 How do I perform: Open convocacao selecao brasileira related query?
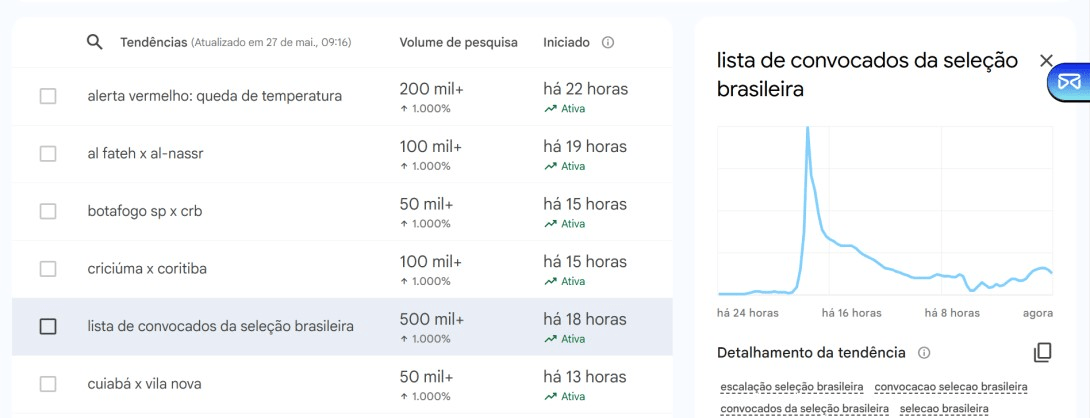click(951, 387)
